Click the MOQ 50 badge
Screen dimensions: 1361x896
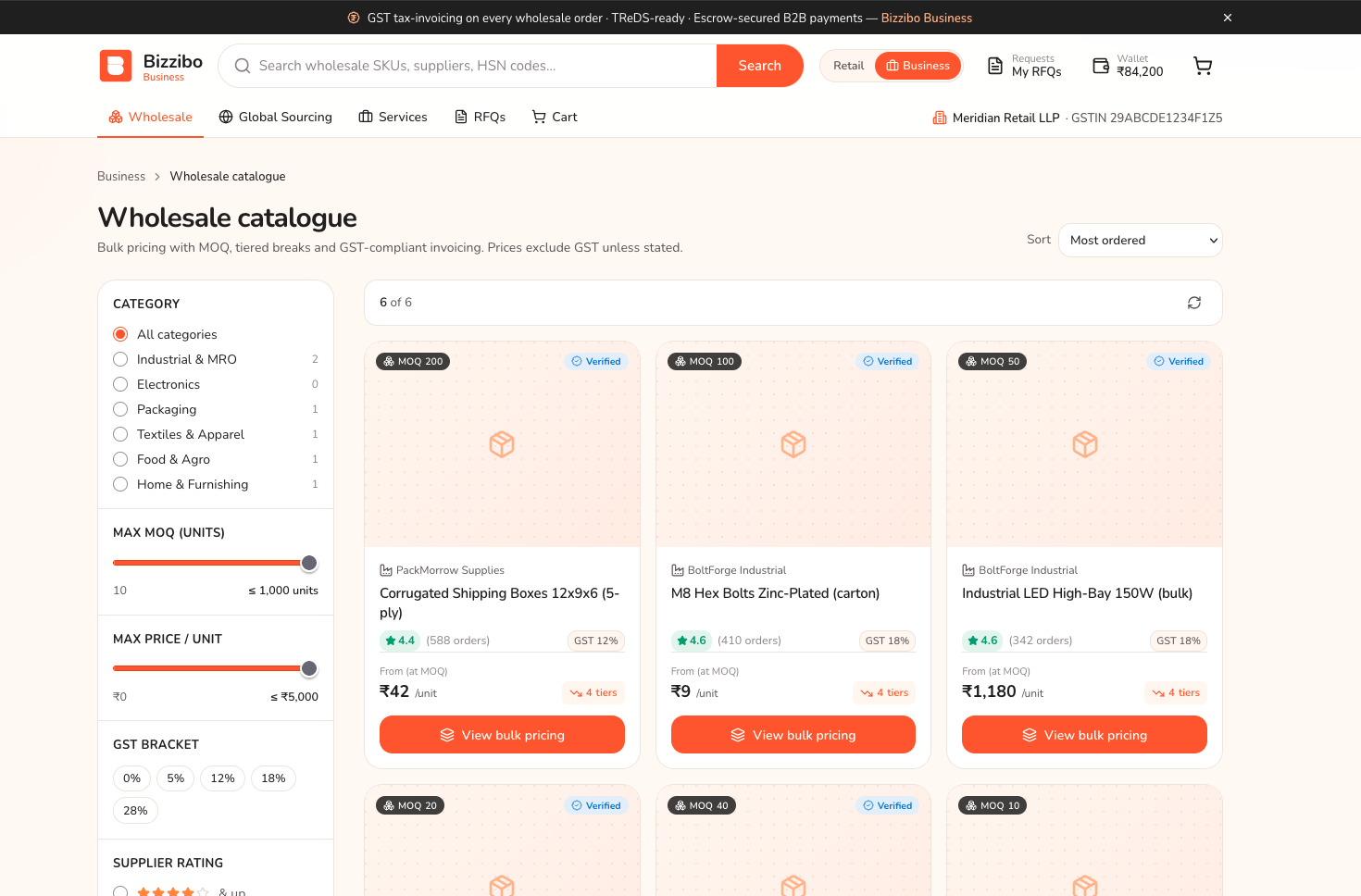[x=993, y=361]
